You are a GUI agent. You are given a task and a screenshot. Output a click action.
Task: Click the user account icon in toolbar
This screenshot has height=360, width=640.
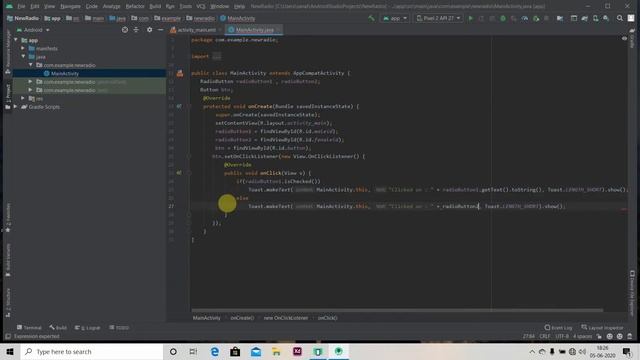click(x=631, y=18)
